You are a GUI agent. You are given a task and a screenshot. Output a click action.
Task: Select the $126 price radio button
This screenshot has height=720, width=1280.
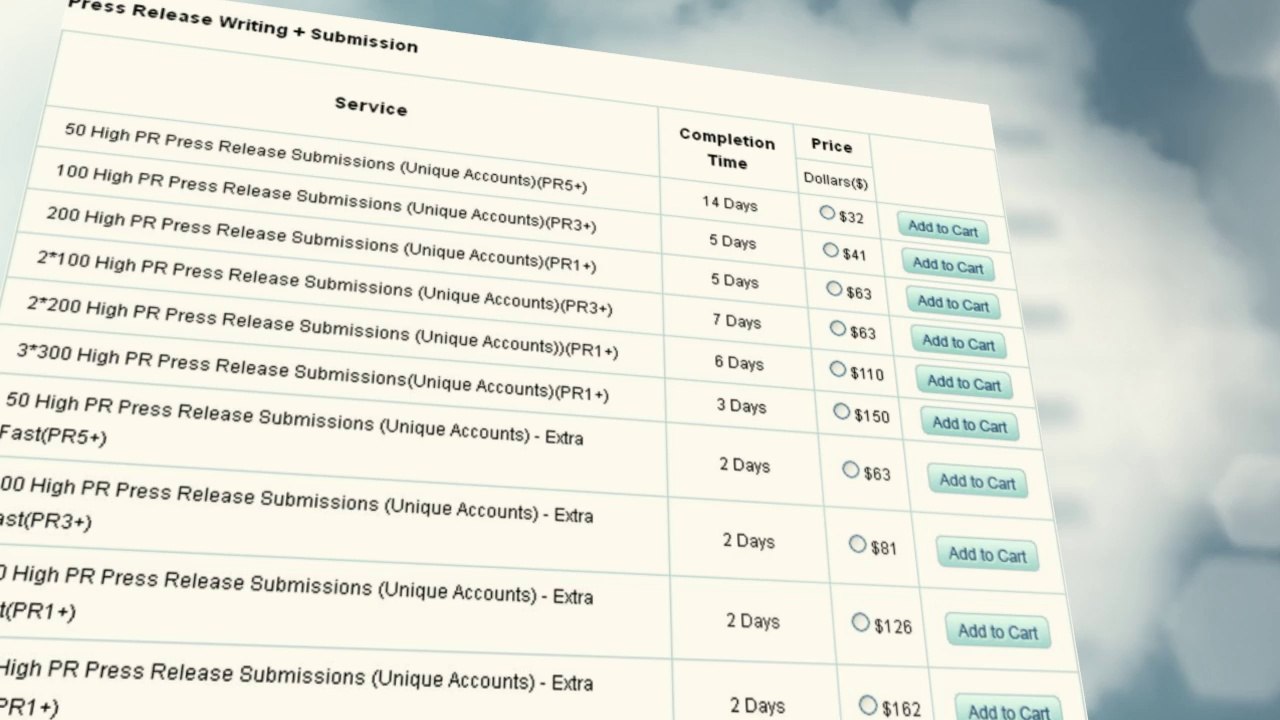pos(861,622)
